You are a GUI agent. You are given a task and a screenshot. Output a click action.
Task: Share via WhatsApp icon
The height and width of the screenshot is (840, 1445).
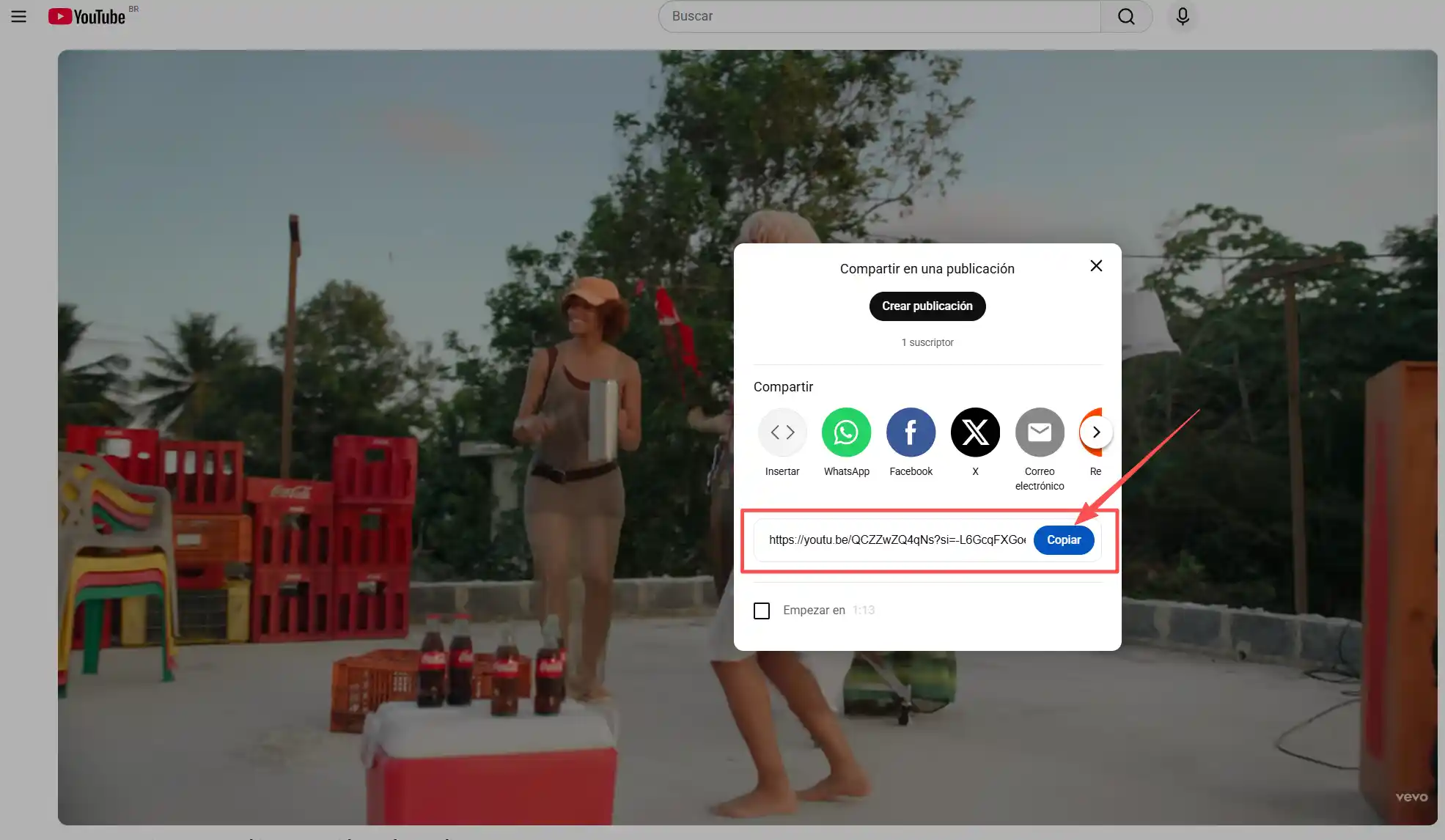point(846,432)
